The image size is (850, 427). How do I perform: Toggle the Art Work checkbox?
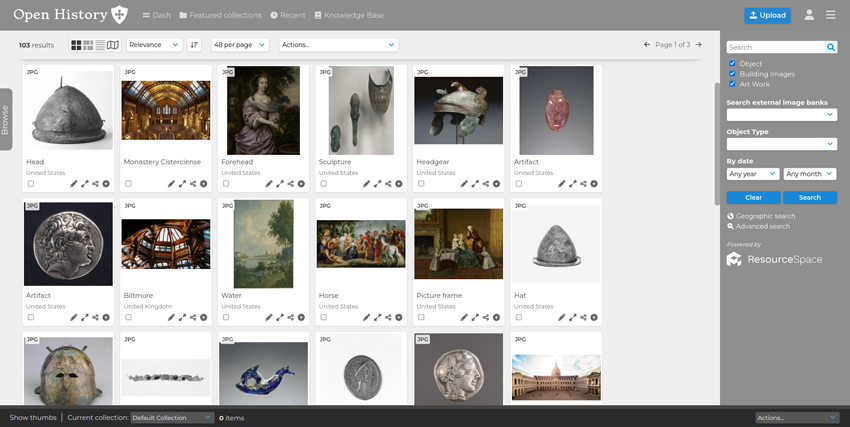point(732,84)
